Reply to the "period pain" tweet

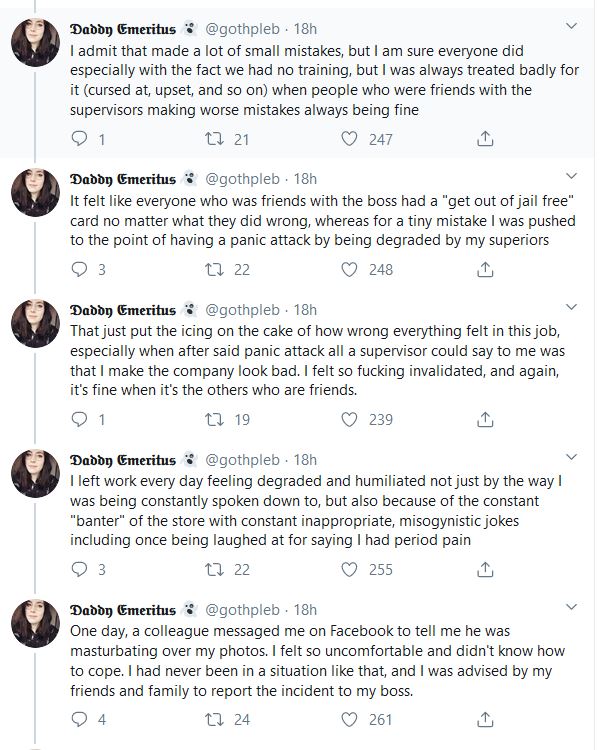tap(83, 570)
